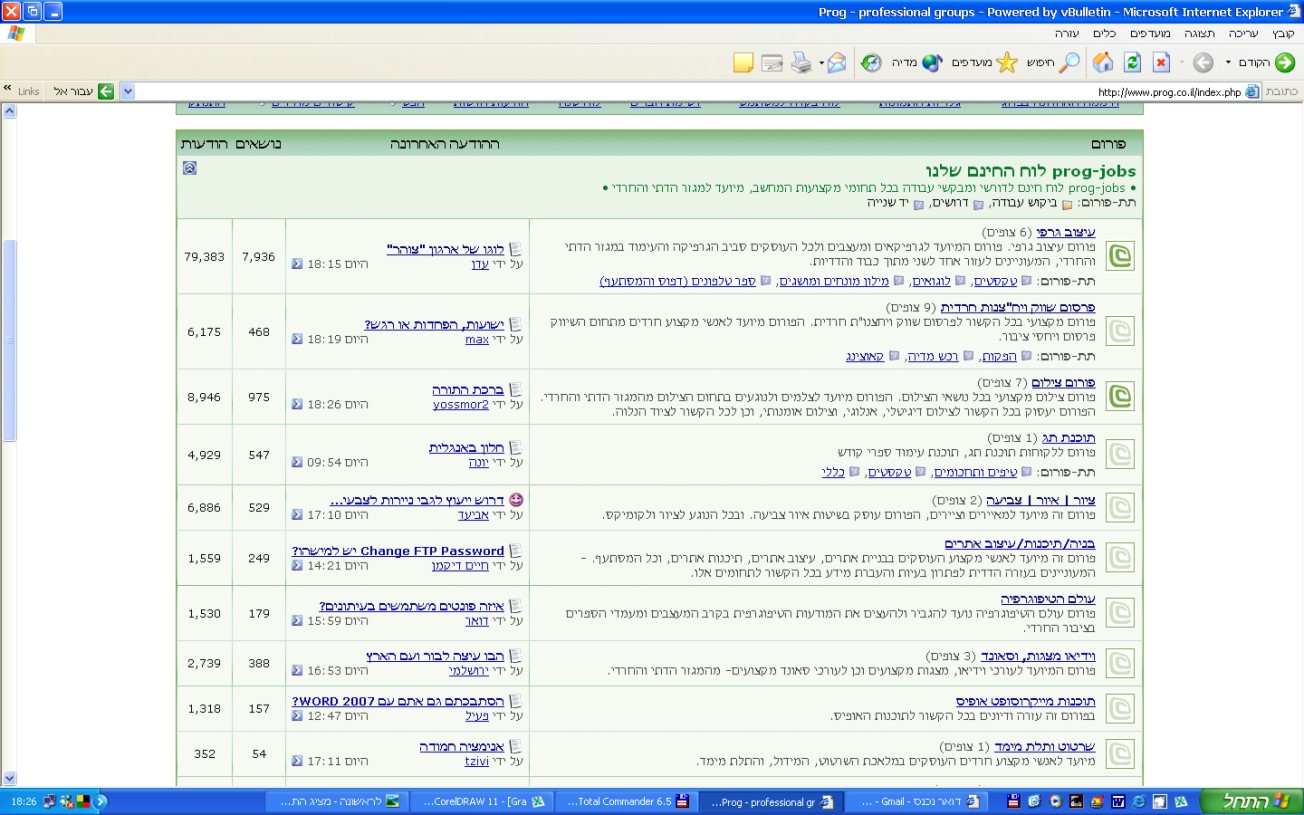Go back with the green Back arrow
The width and height of the screenshot is (1304, 815).
tap(1284, 63)
